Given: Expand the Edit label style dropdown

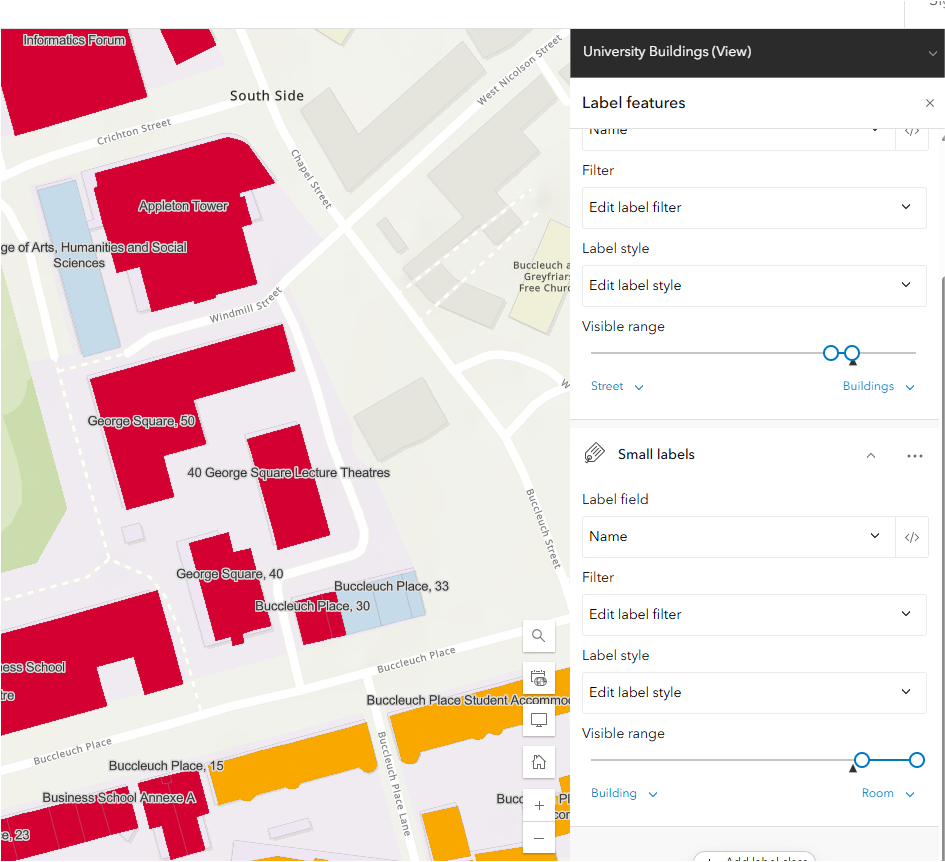Looking at the screenshot, I should [x=754, y=692].
